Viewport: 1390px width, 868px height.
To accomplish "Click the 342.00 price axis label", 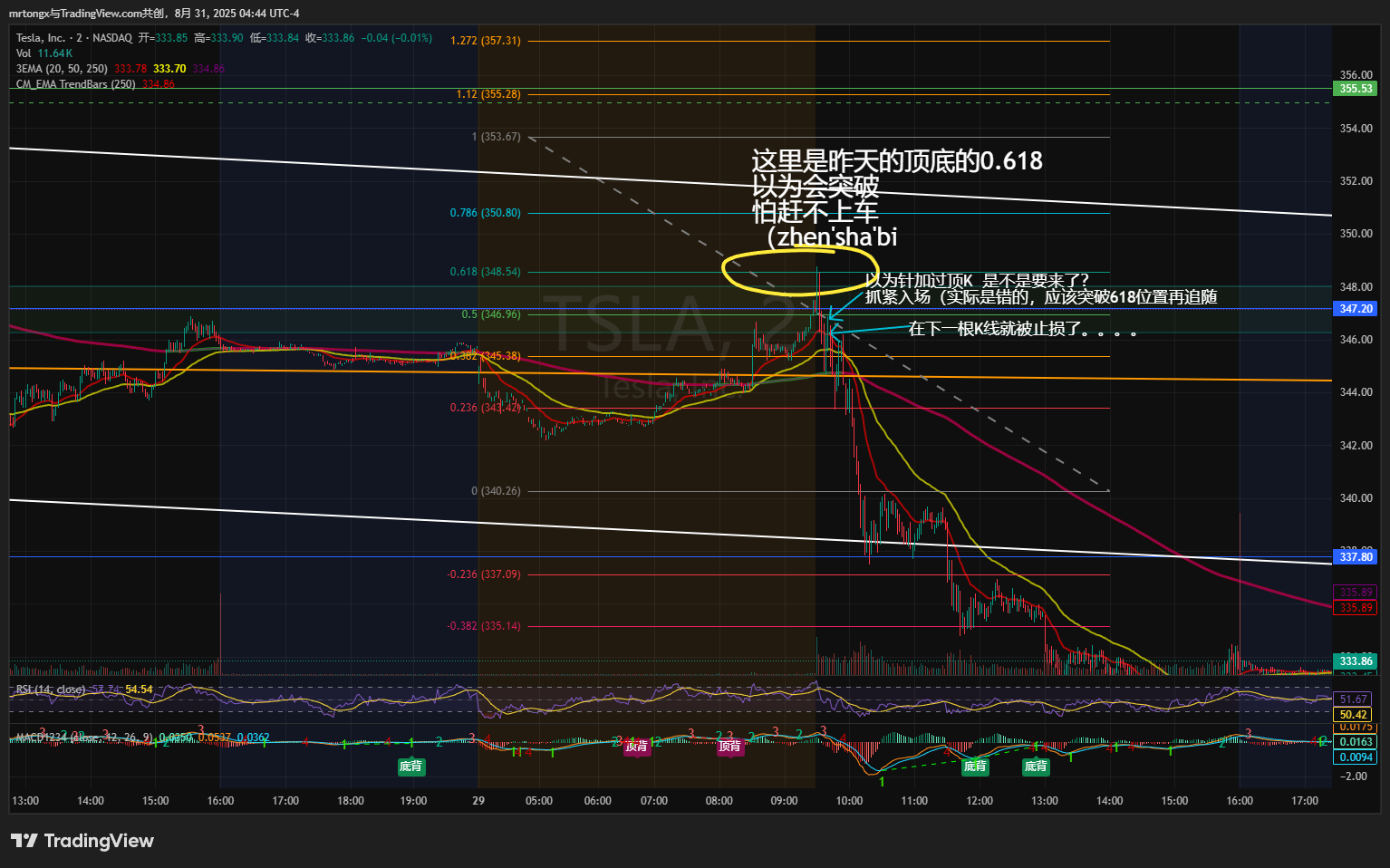I will click(x=1356, y=446).
